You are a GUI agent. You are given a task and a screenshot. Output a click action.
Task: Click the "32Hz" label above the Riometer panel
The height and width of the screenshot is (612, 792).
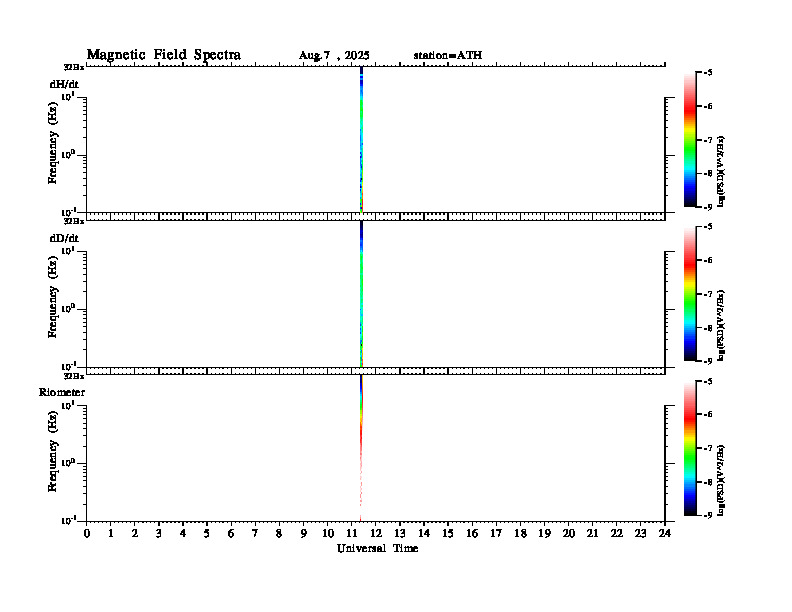pyautogui.click(x=74, y=376)
